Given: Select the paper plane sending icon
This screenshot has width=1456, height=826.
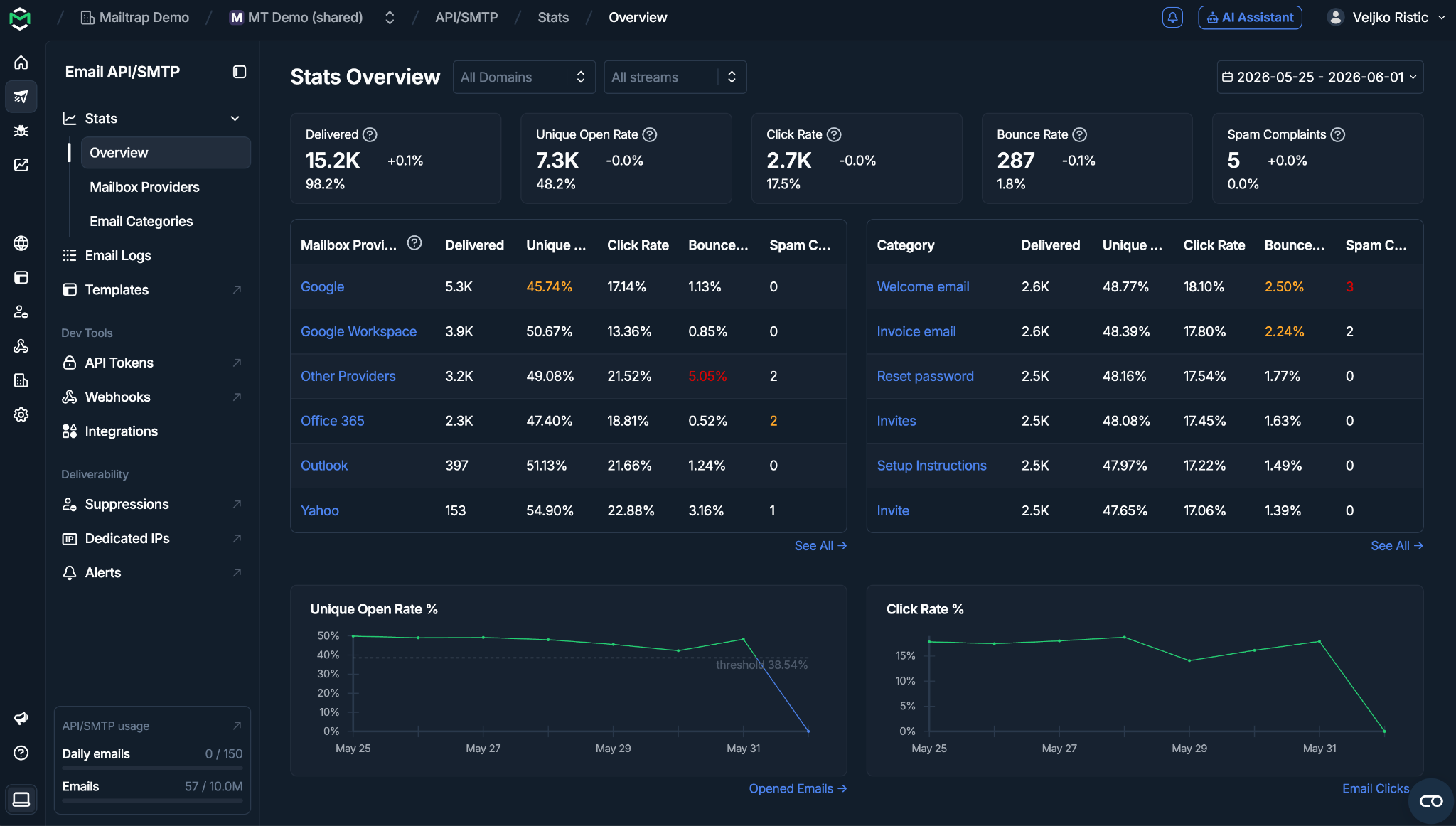Looking at the screenshot, I should [21, 97].
